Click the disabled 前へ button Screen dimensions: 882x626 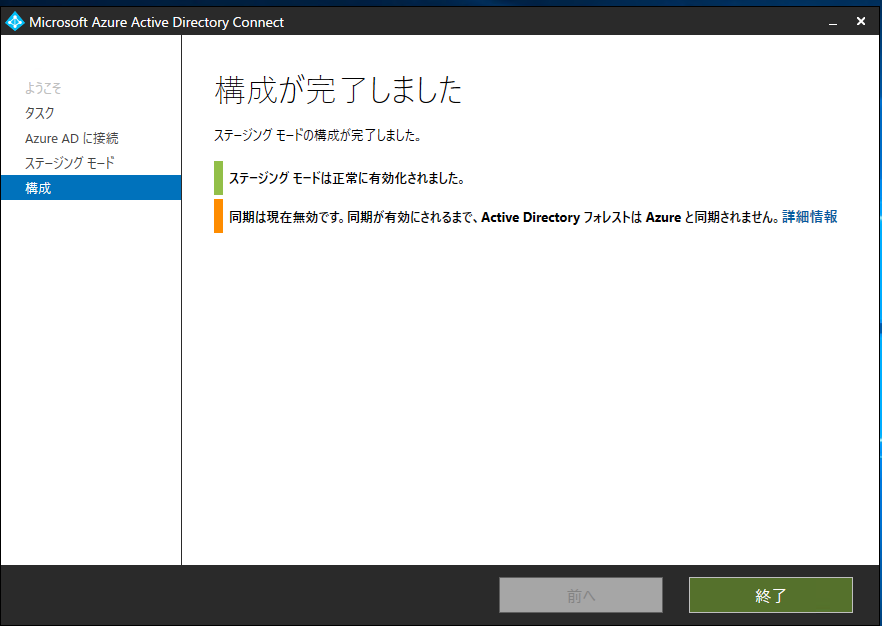point(580,595)
